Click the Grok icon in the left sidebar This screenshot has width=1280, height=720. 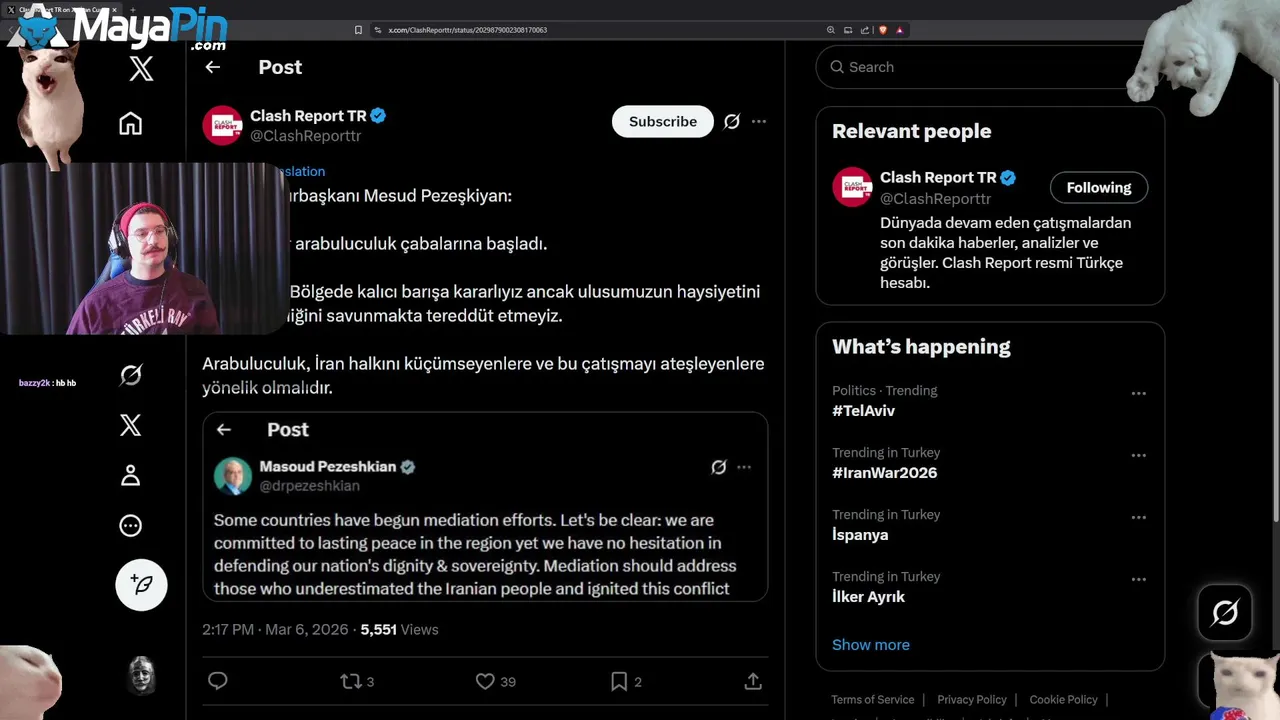[131, 375]
